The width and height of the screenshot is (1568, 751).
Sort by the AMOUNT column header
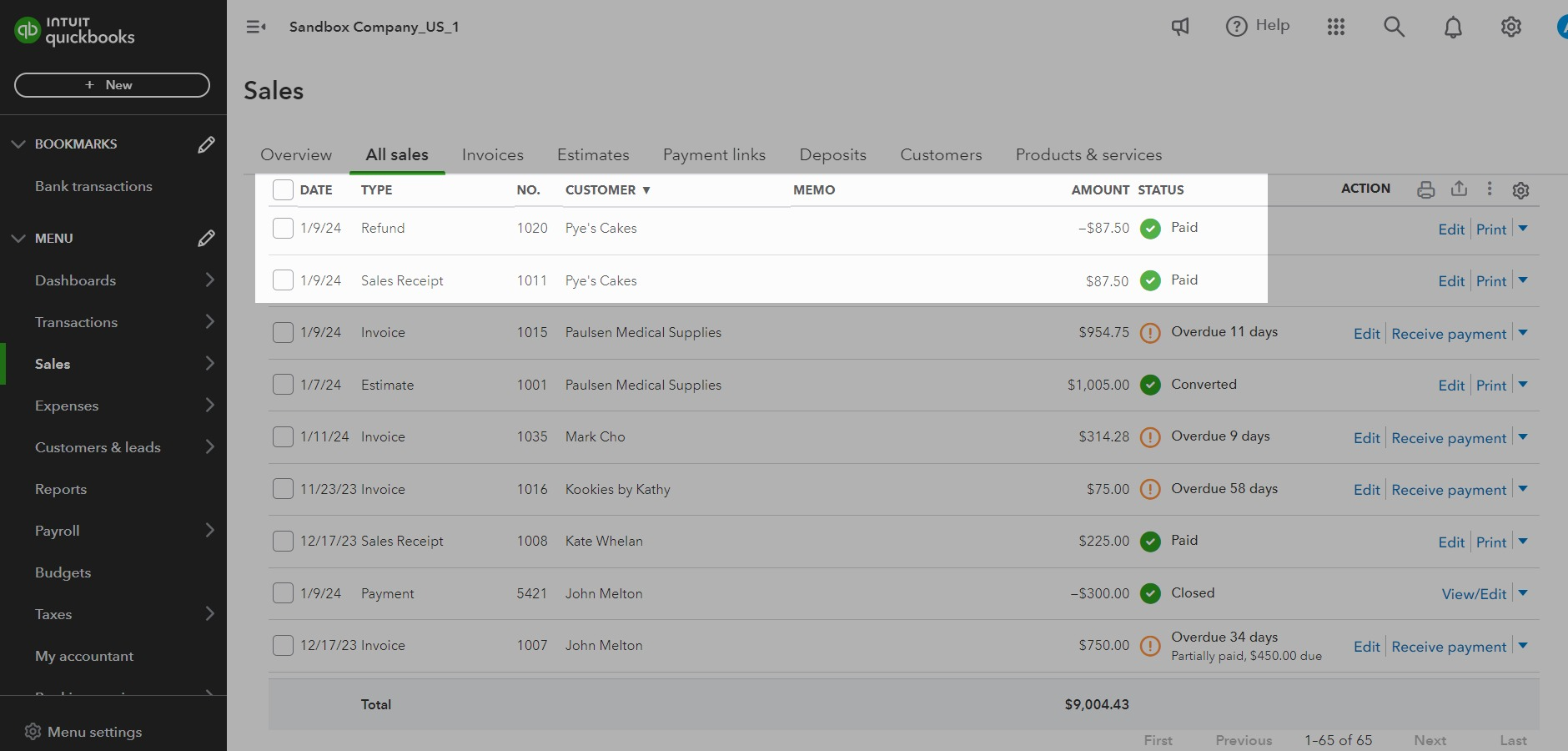(1100, 190)
